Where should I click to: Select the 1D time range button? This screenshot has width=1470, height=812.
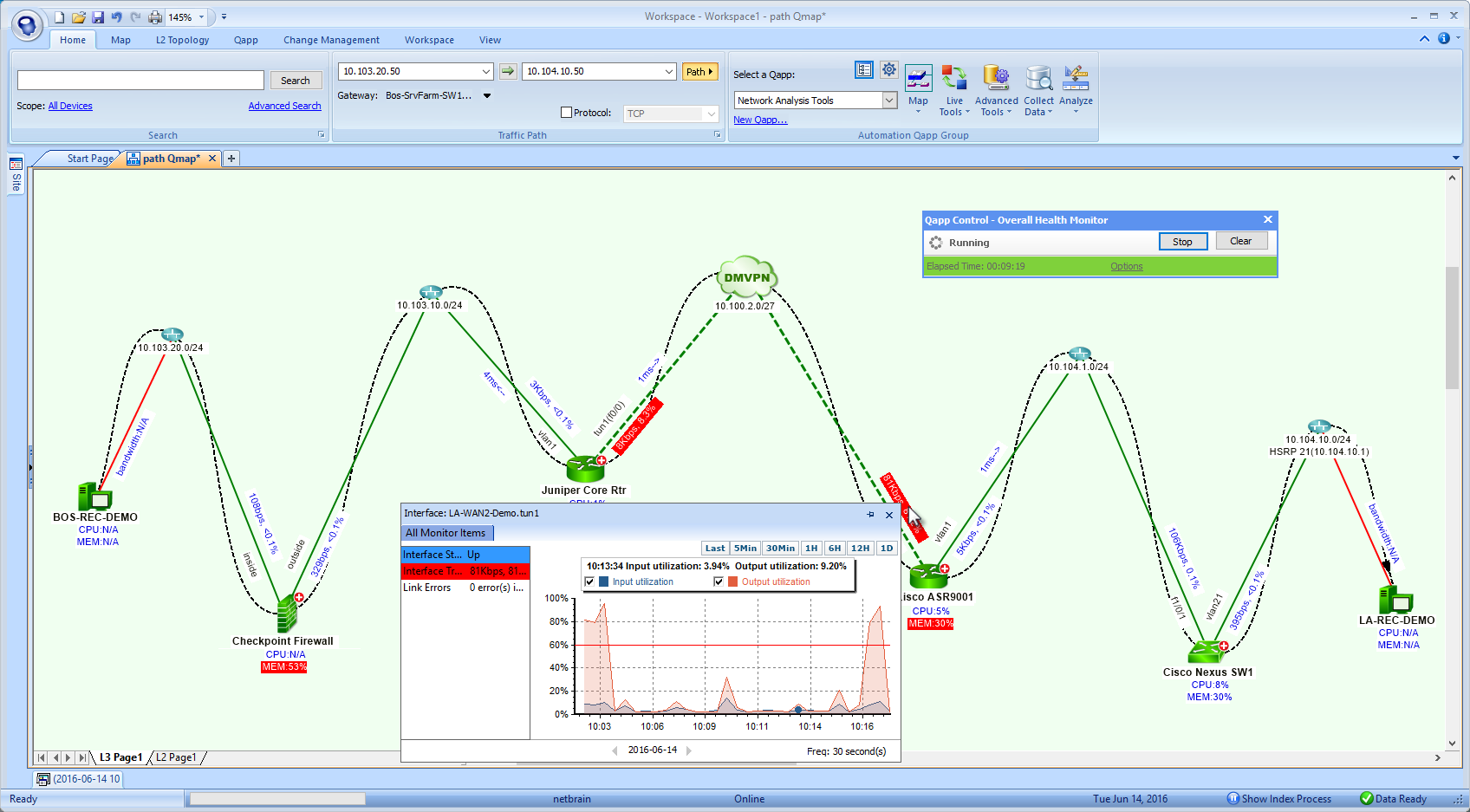click(x=887, y=549)
